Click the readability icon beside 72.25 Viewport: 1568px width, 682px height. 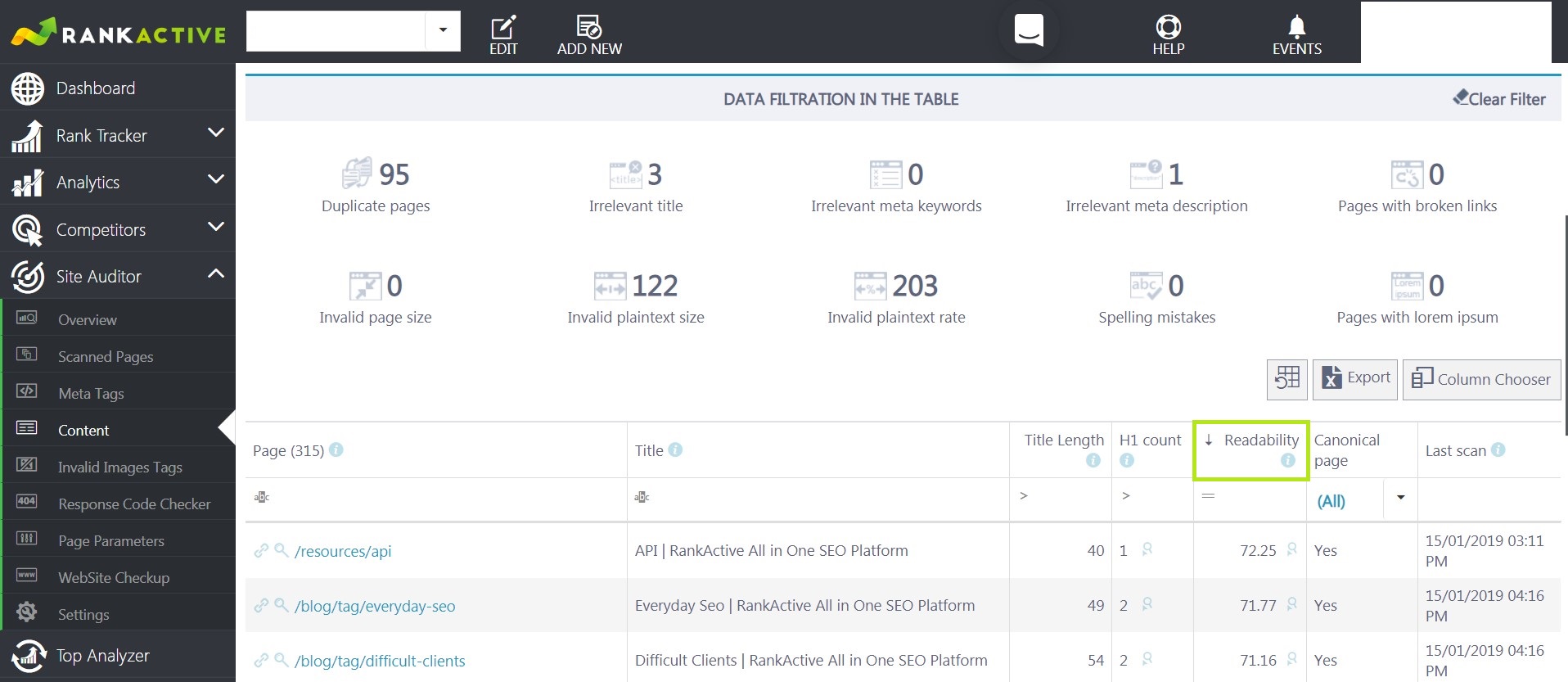point(1291,549)
